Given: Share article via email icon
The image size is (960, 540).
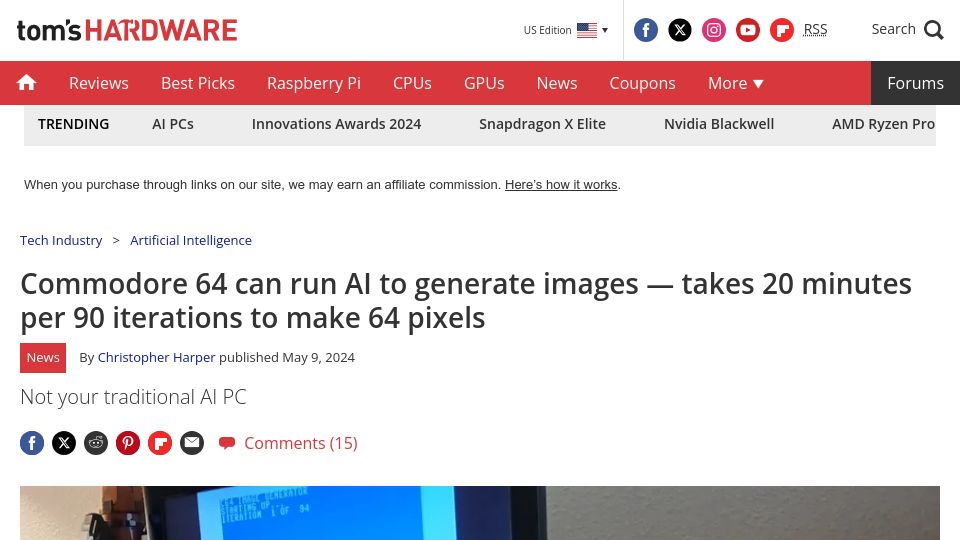Looking at the screenshot, I should tap(192, 443).
